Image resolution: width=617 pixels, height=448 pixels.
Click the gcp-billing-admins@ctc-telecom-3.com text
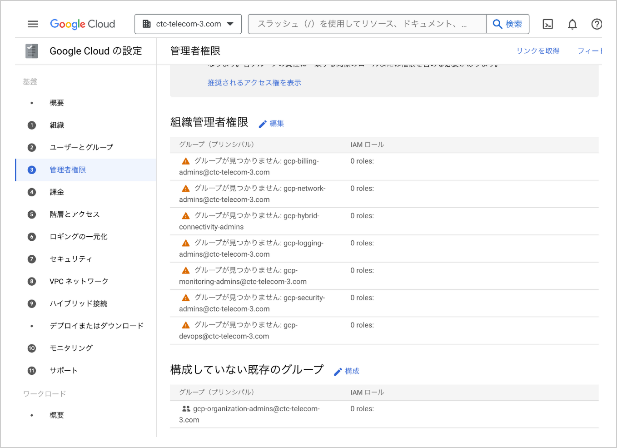[249, 167]
